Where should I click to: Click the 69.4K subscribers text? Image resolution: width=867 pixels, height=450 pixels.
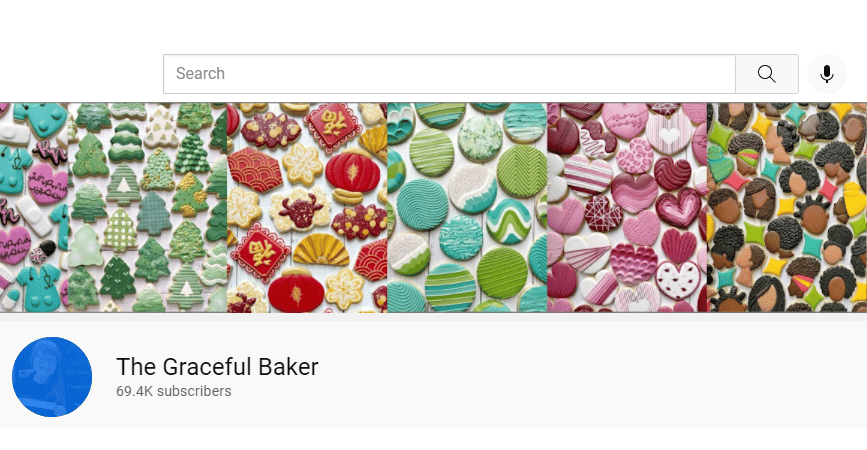coord(174,391)
